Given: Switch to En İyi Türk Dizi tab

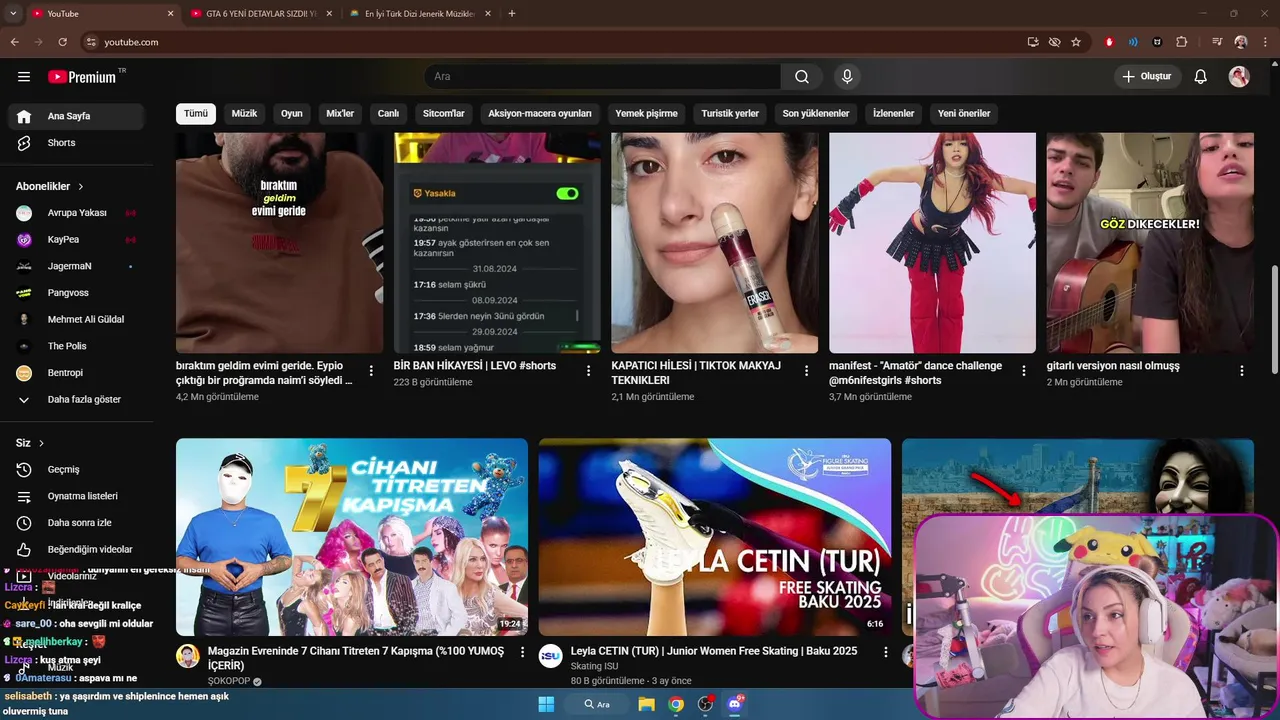Looking at the screenshot, I should [418, 14].
